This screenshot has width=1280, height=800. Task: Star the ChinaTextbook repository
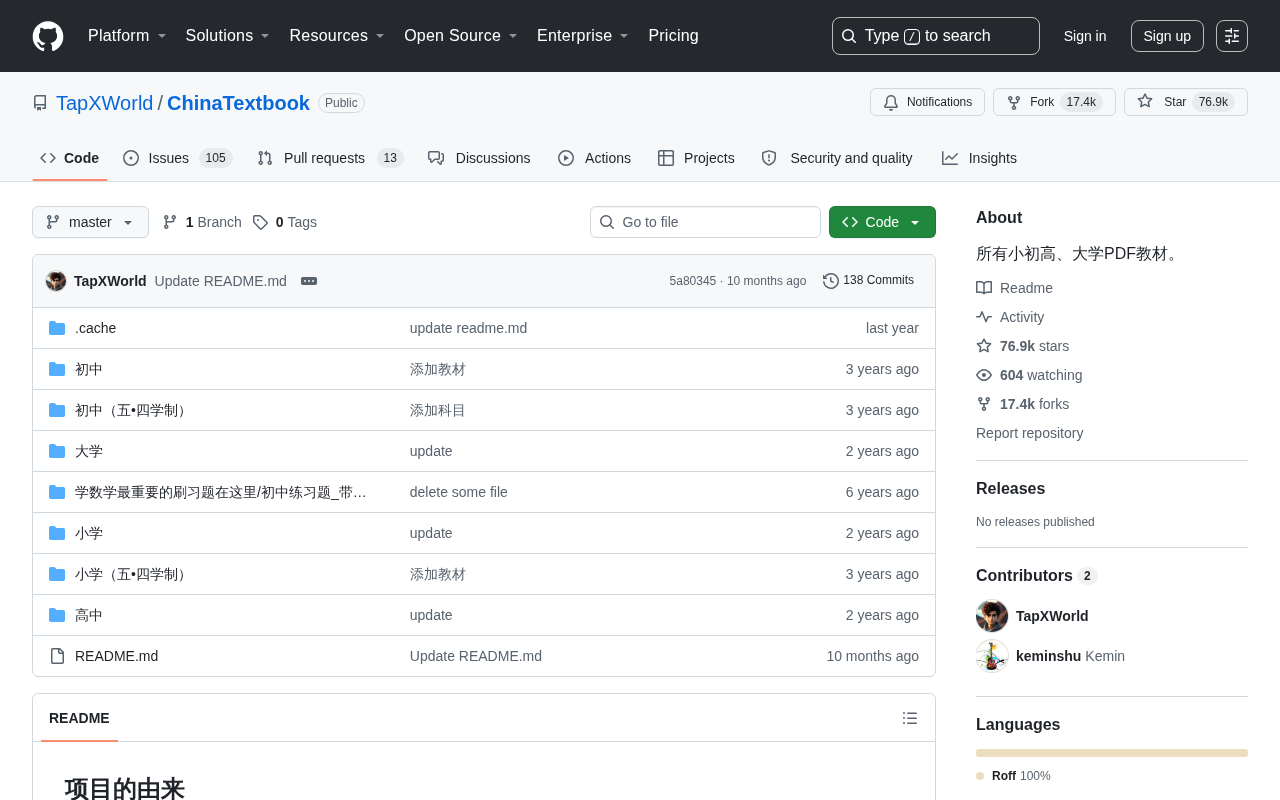pyautogui.click(x=1186, y=102)
